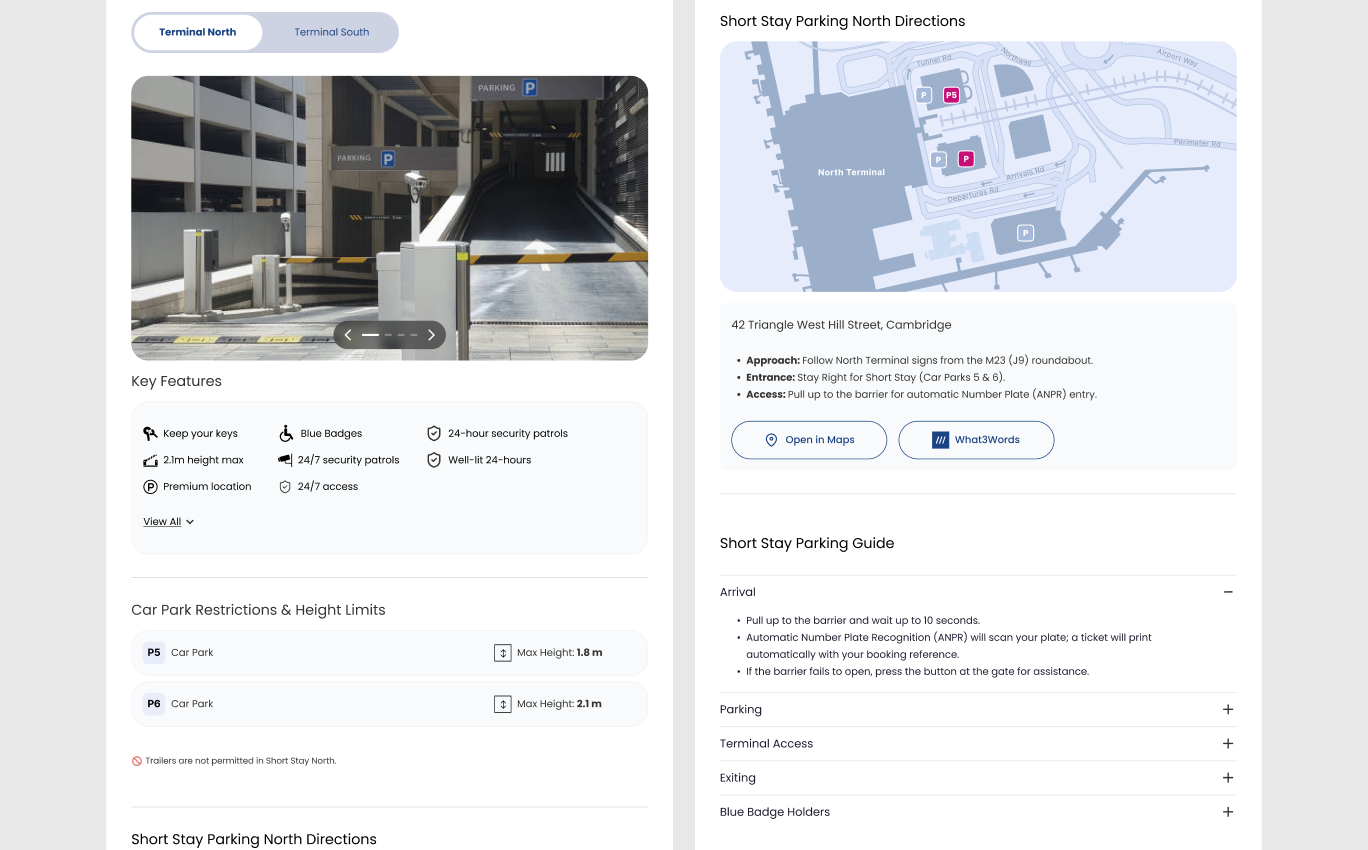Click the Premium location parking icon
The image size is (1368, 850).
coord(150,486)
